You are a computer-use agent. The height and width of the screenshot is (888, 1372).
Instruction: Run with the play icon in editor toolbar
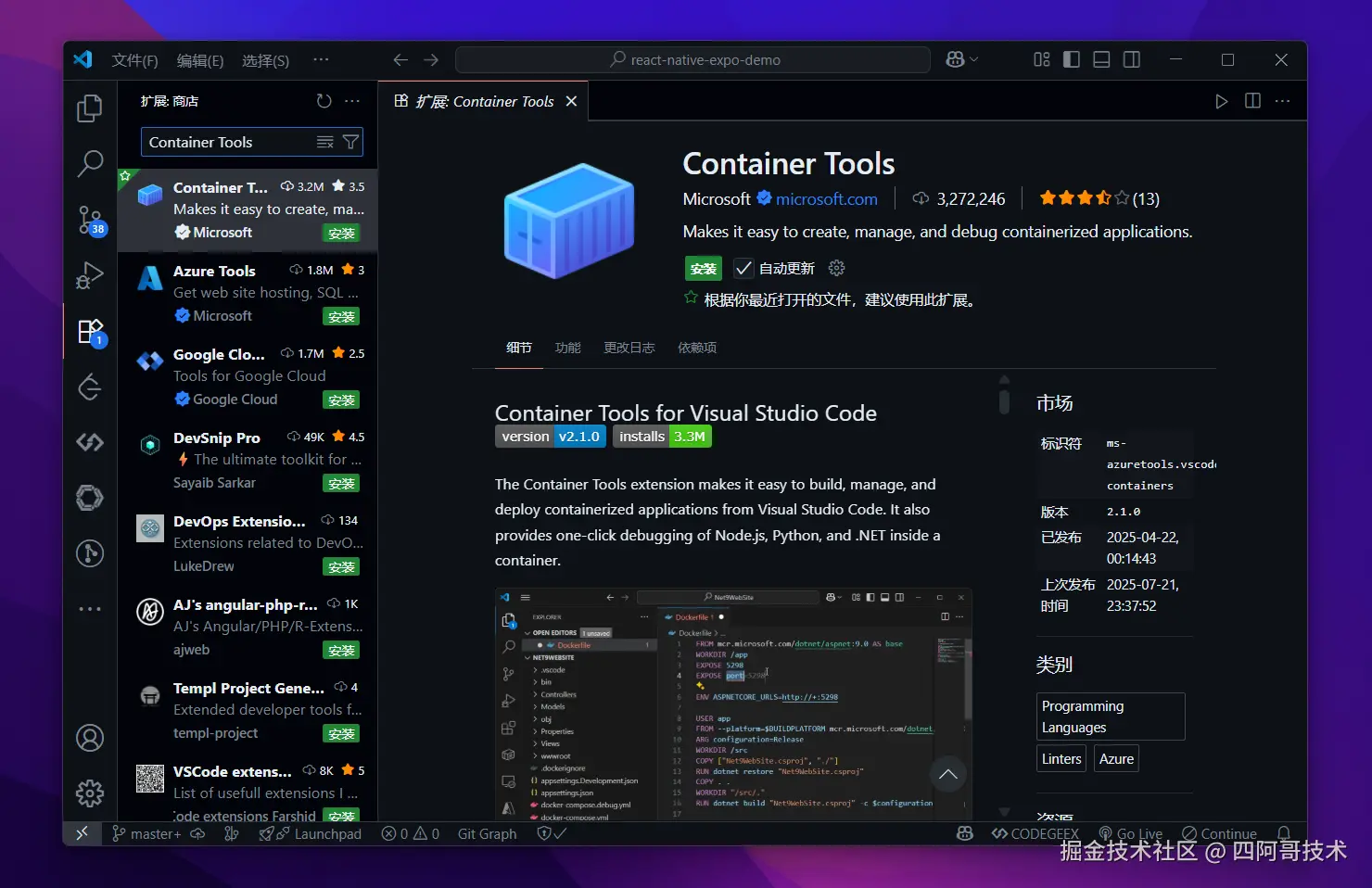pyautogui.click(x=1222, y=101)
